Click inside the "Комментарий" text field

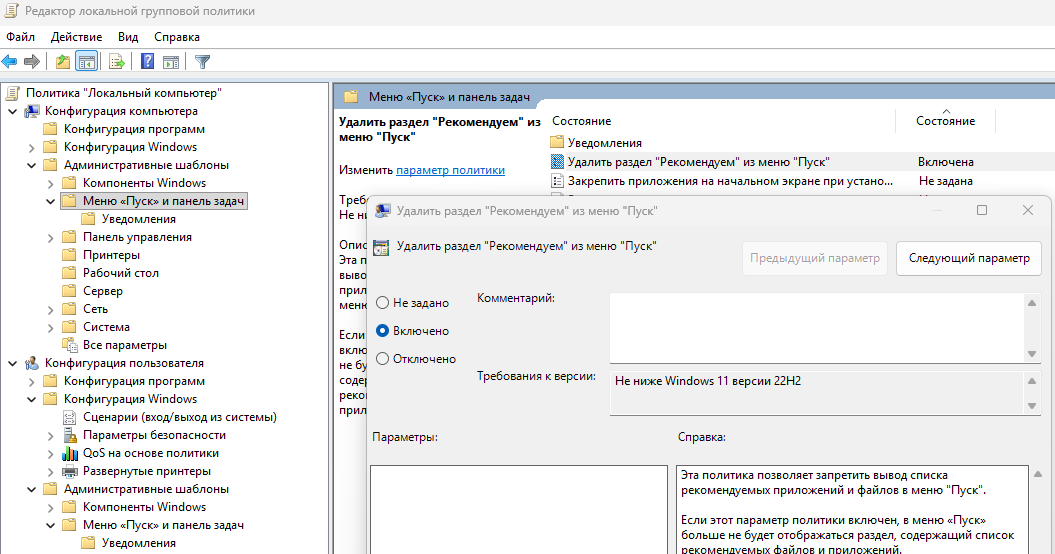[817, 328]
